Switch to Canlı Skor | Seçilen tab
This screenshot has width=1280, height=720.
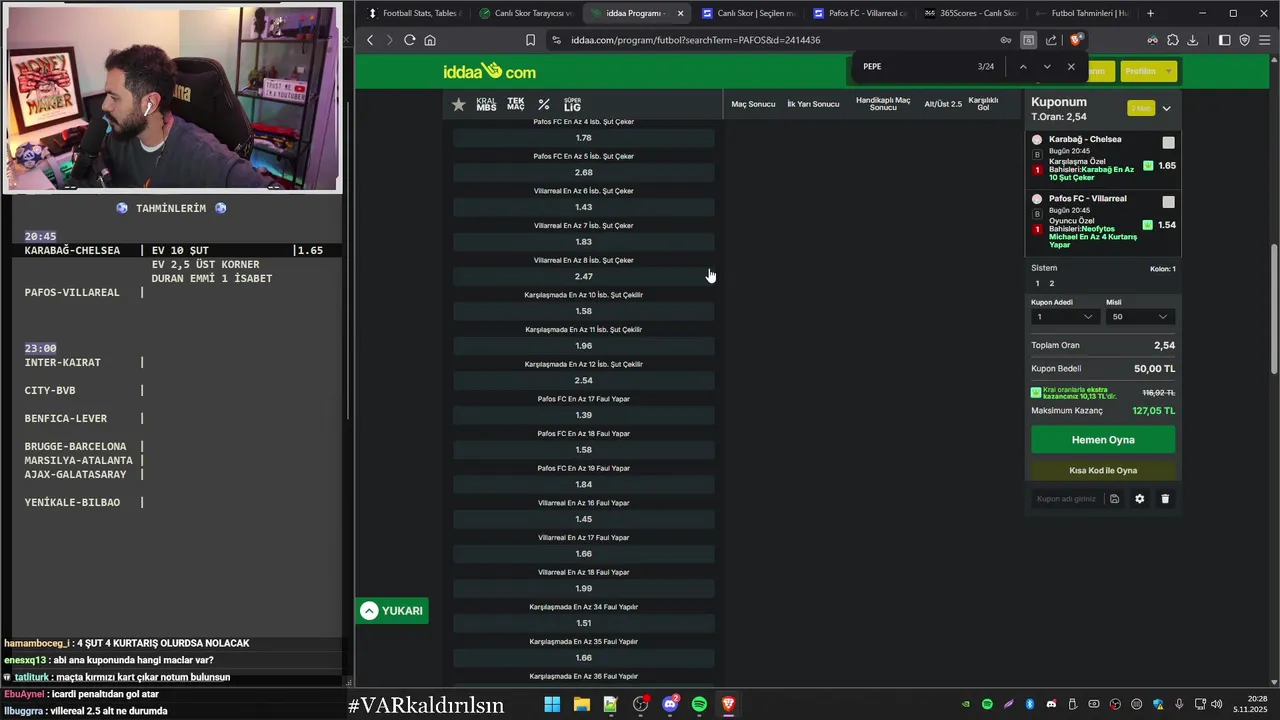(747, 13)
